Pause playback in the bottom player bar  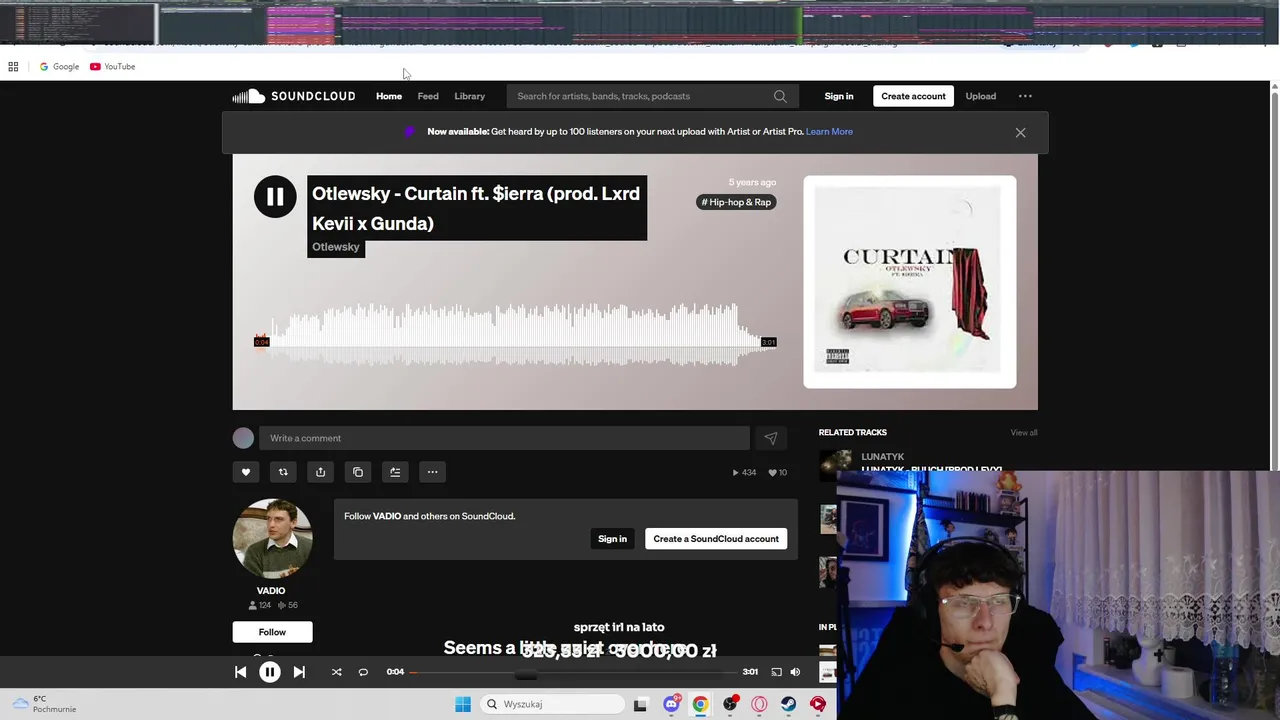point(270,672)
